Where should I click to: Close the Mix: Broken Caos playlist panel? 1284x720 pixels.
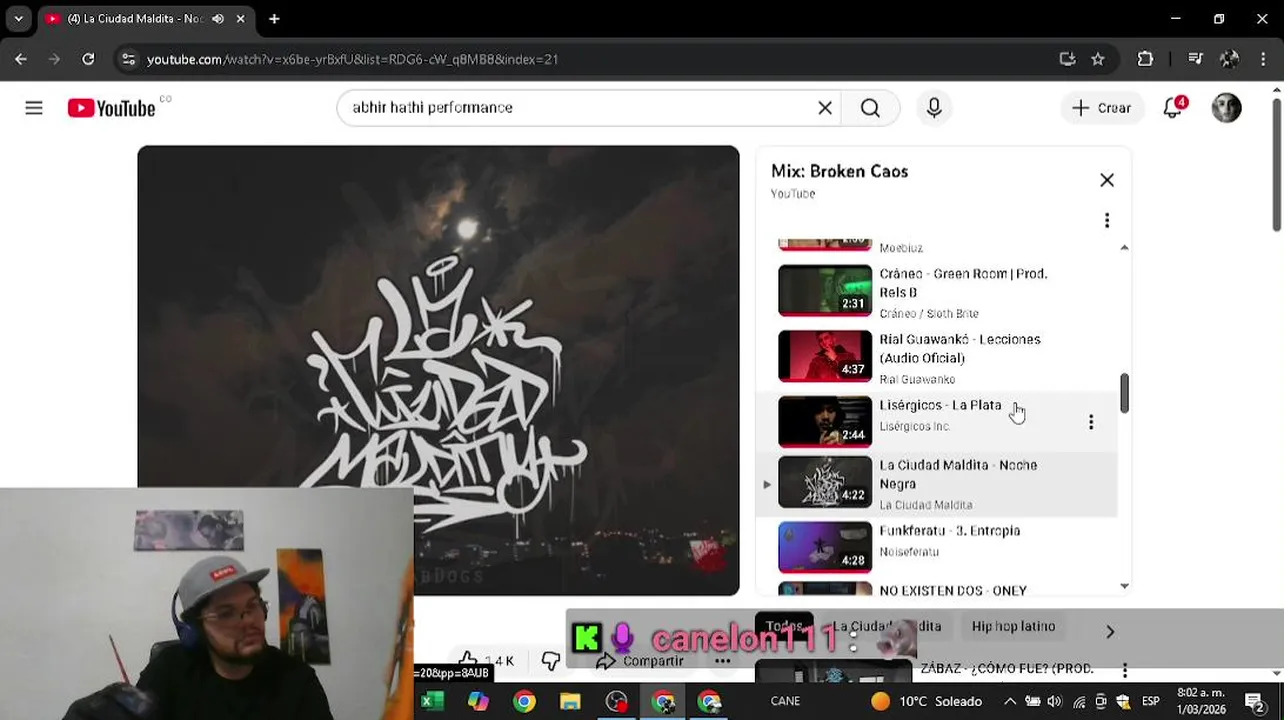click(x=1107, y=180)
